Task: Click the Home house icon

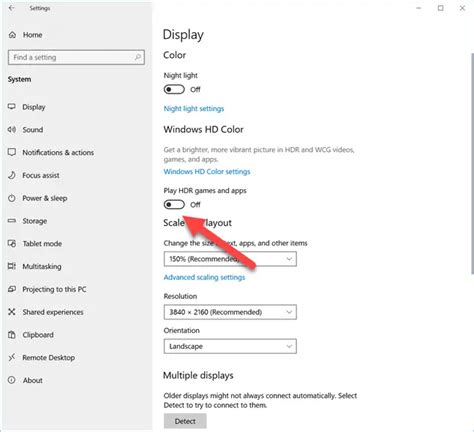Action: (x=12, y=35)
